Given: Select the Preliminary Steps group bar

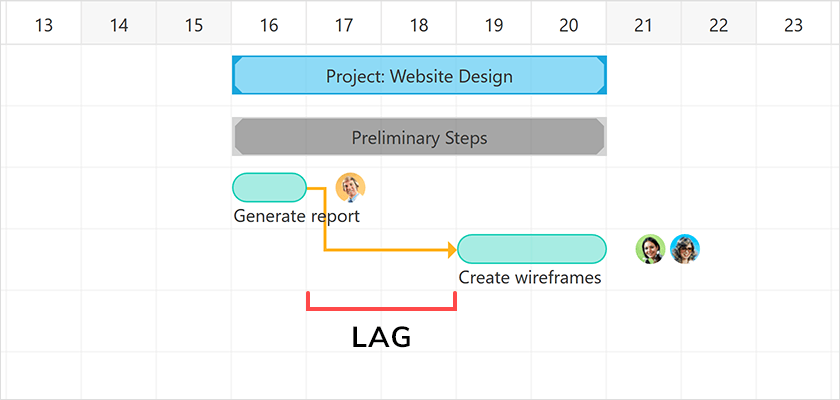Looking at the screenshot, I should click(x=419, y=137).
